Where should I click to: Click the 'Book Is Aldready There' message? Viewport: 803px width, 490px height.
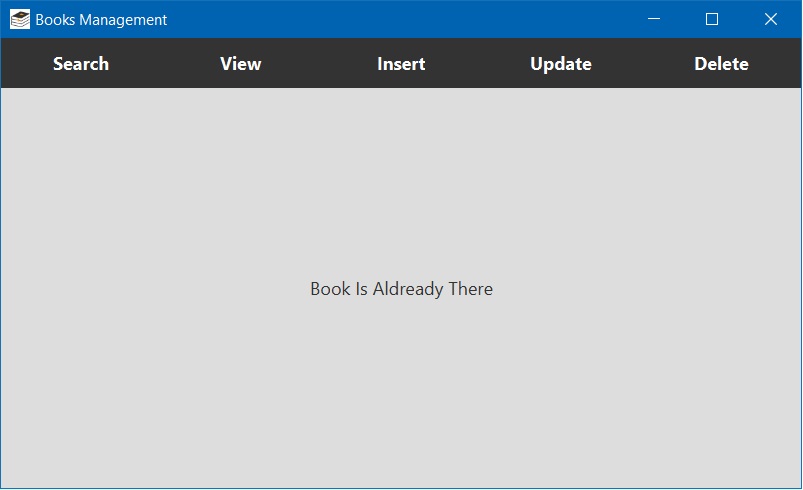[402, 289]
